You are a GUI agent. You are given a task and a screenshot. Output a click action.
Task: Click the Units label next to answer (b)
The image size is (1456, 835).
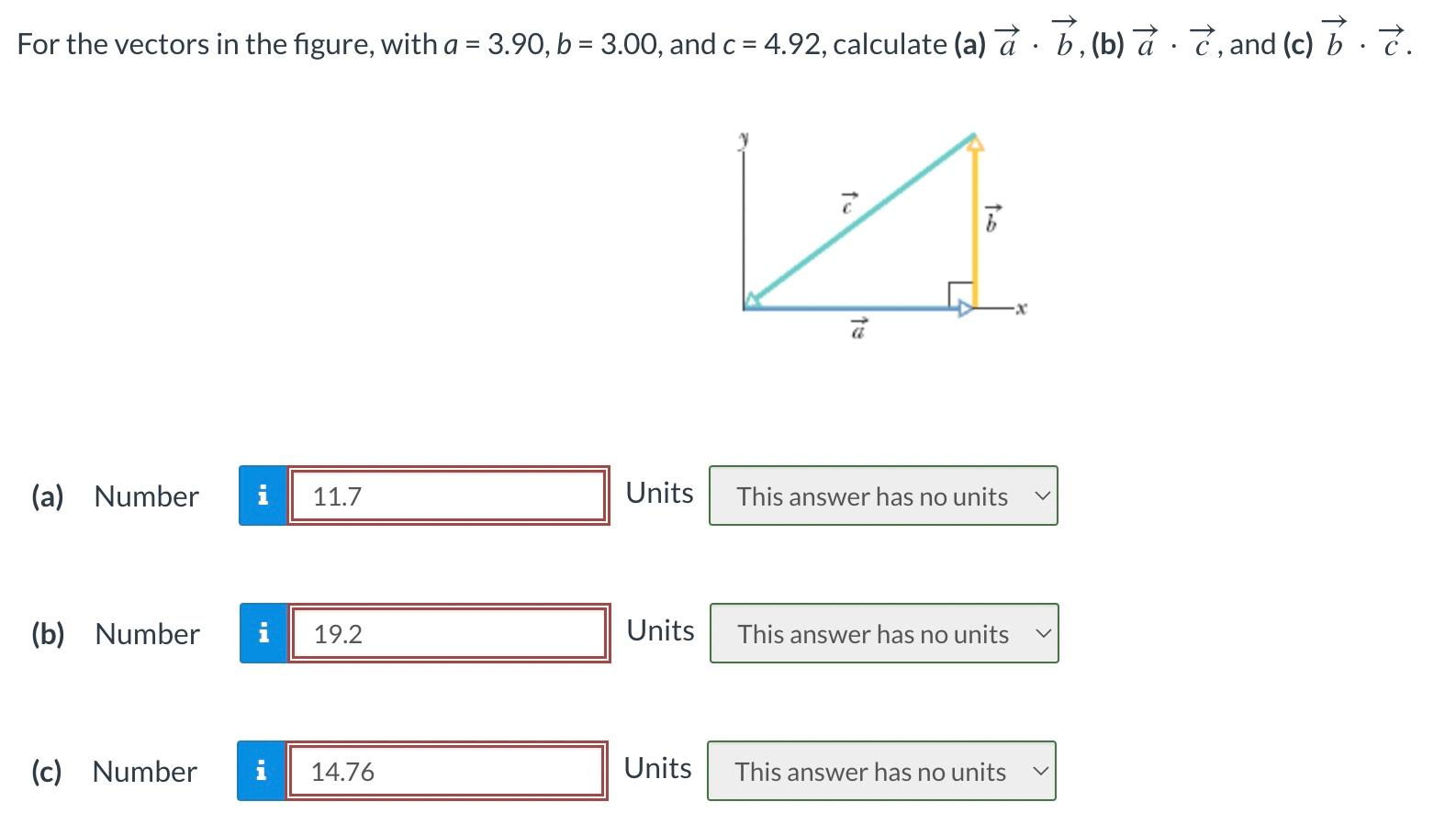(x=659, y=630)
